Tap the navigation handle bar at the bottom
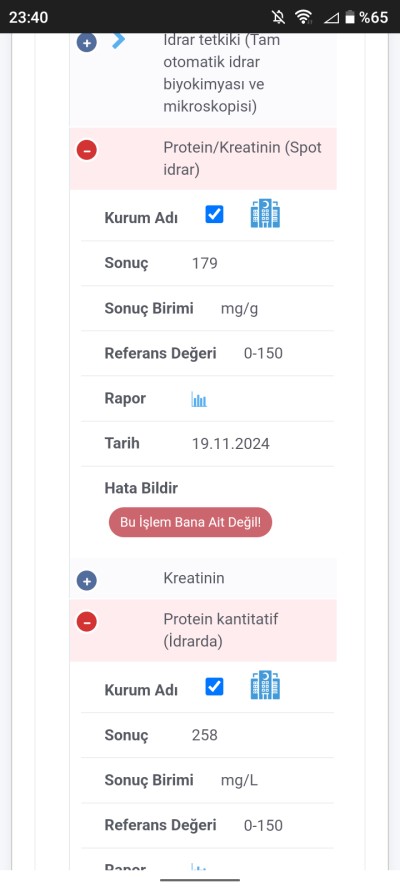This screenshot has width=400, height=888. pyautogui.click(x=200, y=880)
